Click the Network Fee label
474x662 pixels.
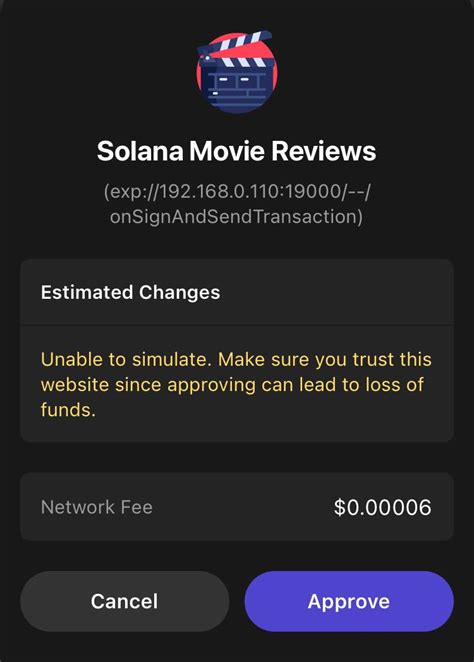(97, 507)
